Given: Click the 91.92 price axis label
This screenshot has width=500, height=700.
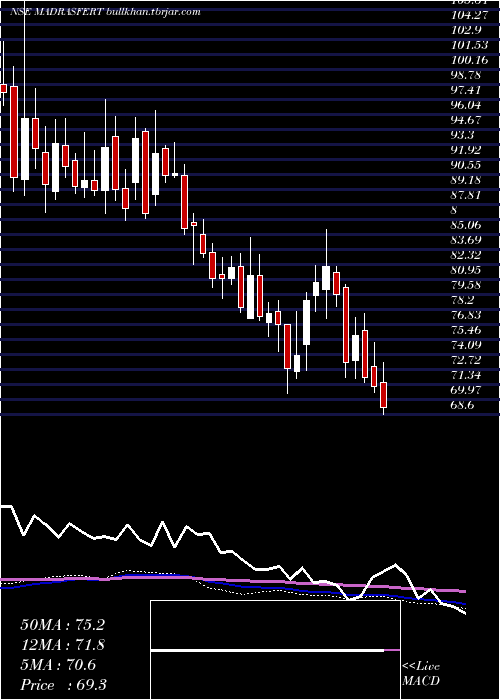Looking at the screenshot, I should 466,150.
